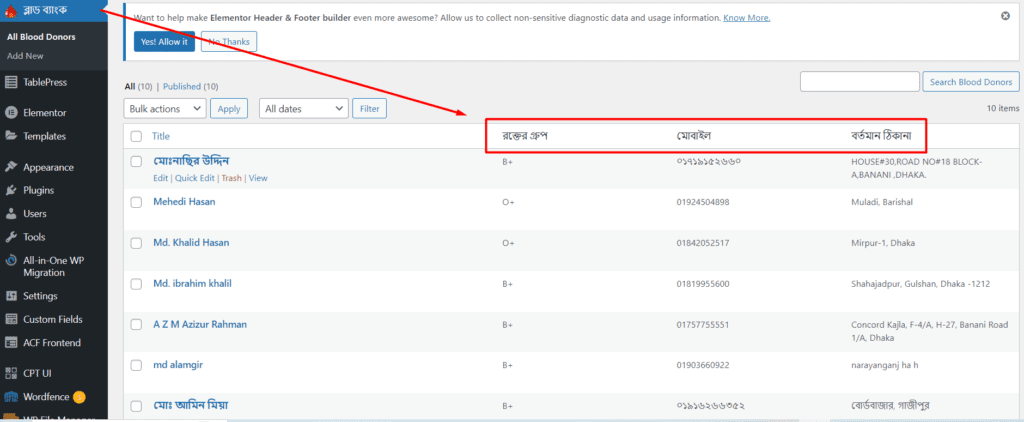Select the checkbox for md alamgir
Screen dimensions: 1024x422
(x=136, y=366)
